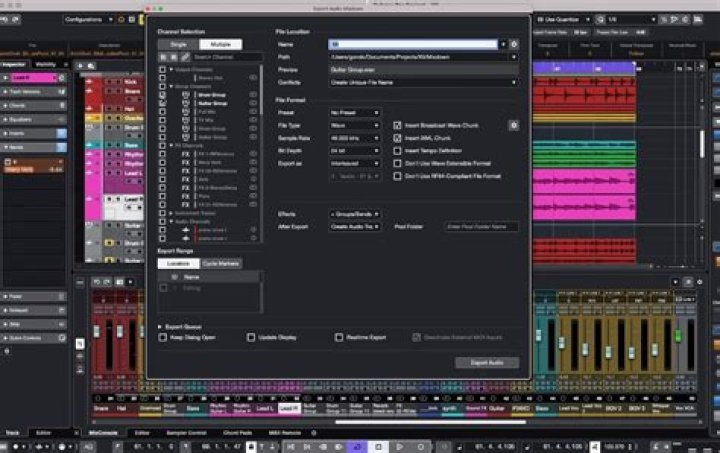
Task: Click the Search Channel field
Action: tap(227, 57)
